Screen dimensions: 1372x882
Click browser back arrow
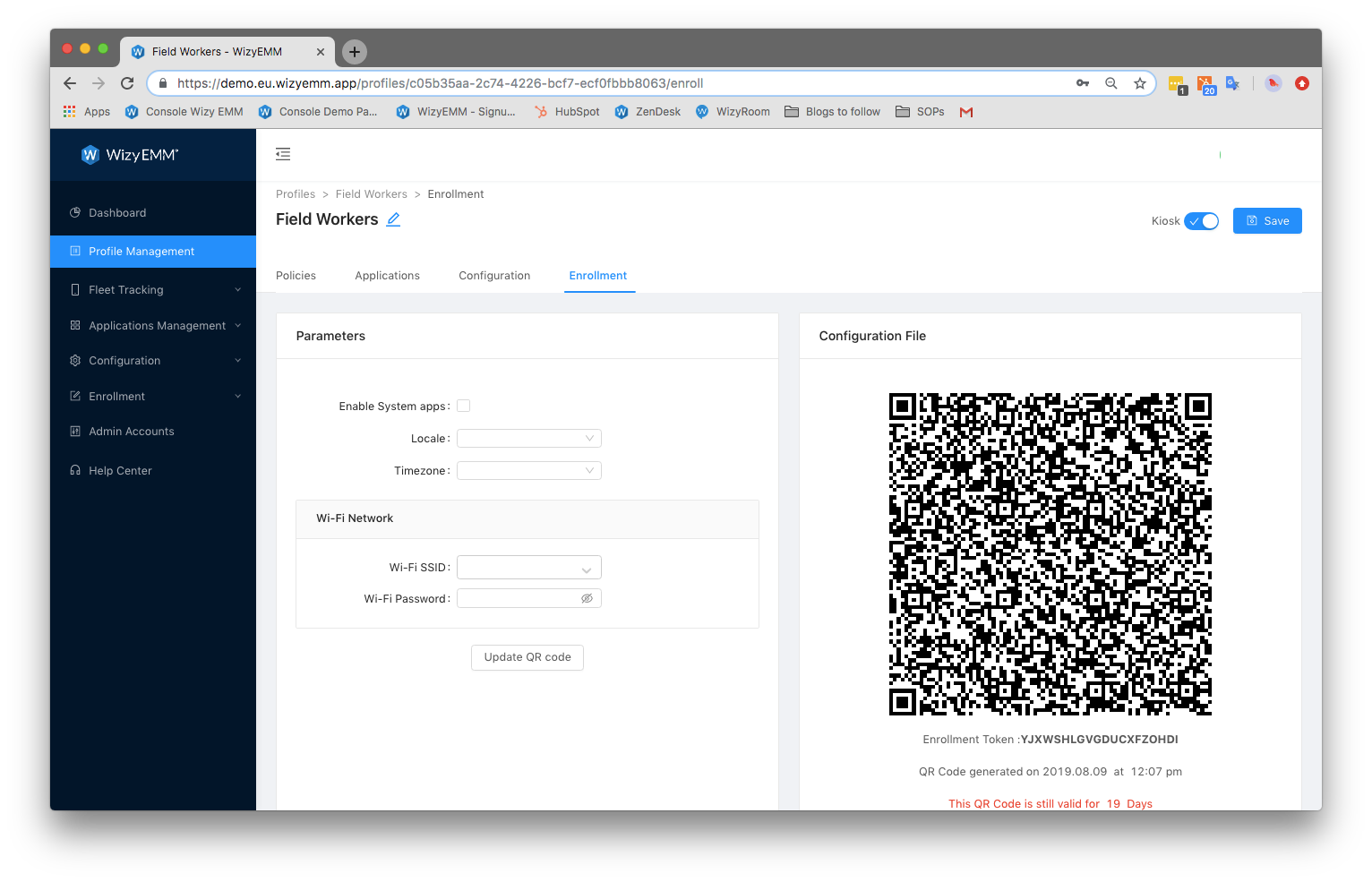[70, 83]
